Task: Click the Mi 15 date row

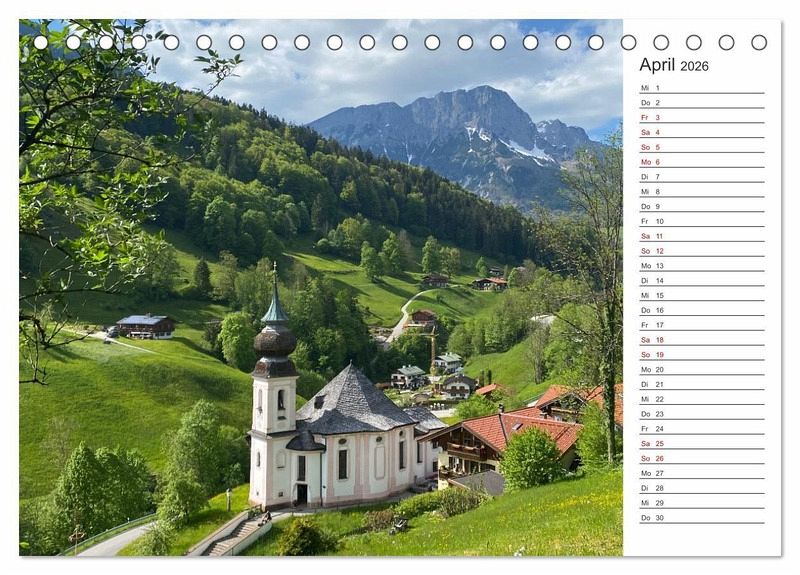Action: (700, 295)
